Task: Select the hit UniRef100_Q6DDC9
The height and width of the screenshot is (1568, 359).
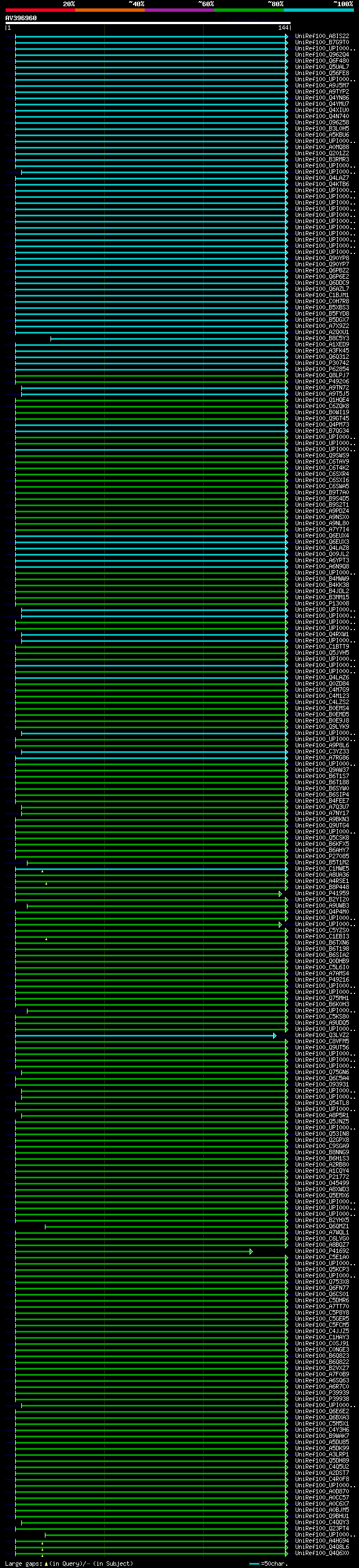Action: pyautogui.click(x=323, y=283)
